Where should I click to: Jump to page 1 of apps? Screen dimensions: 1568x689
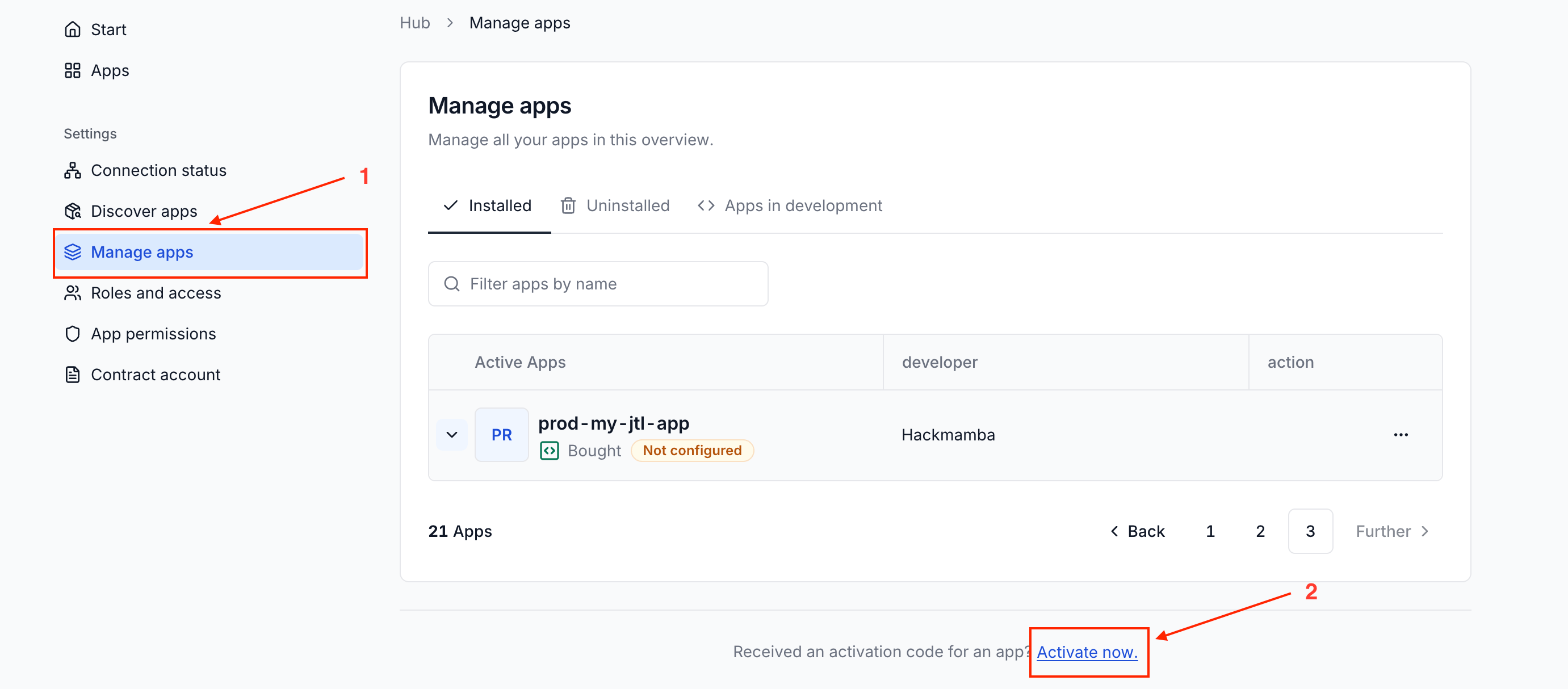(1210, 531)
